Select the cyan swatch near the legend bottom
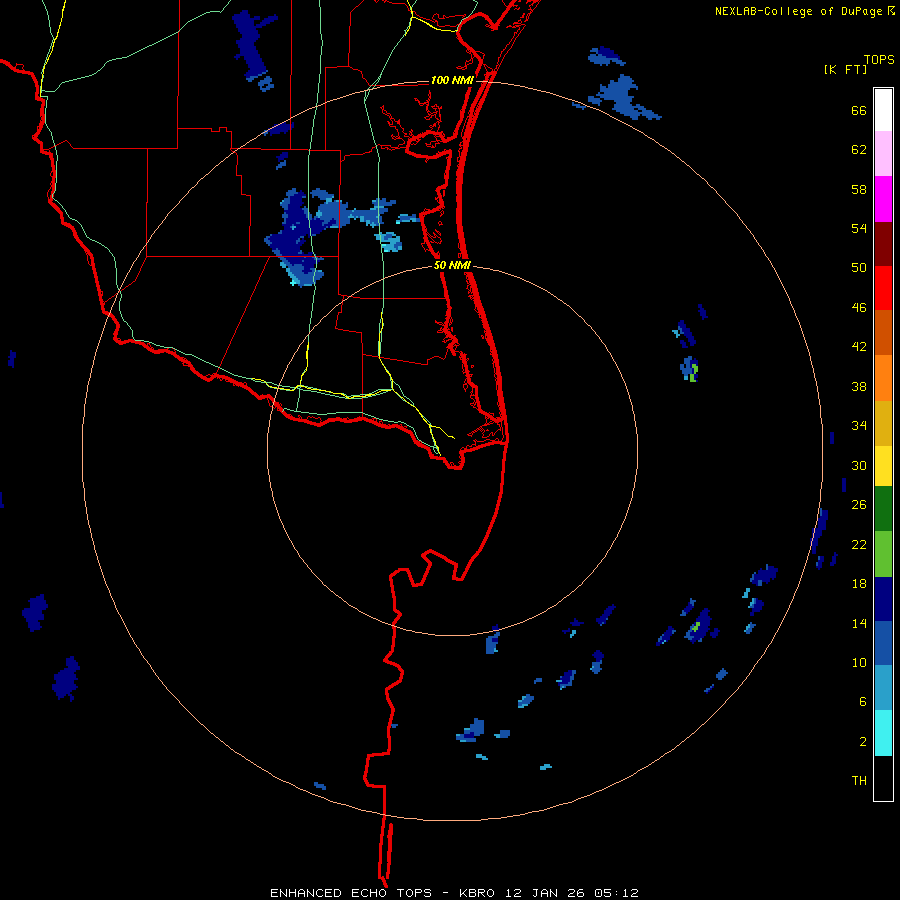This screenshot has width=900, height=900. click(x=883, y=733)
